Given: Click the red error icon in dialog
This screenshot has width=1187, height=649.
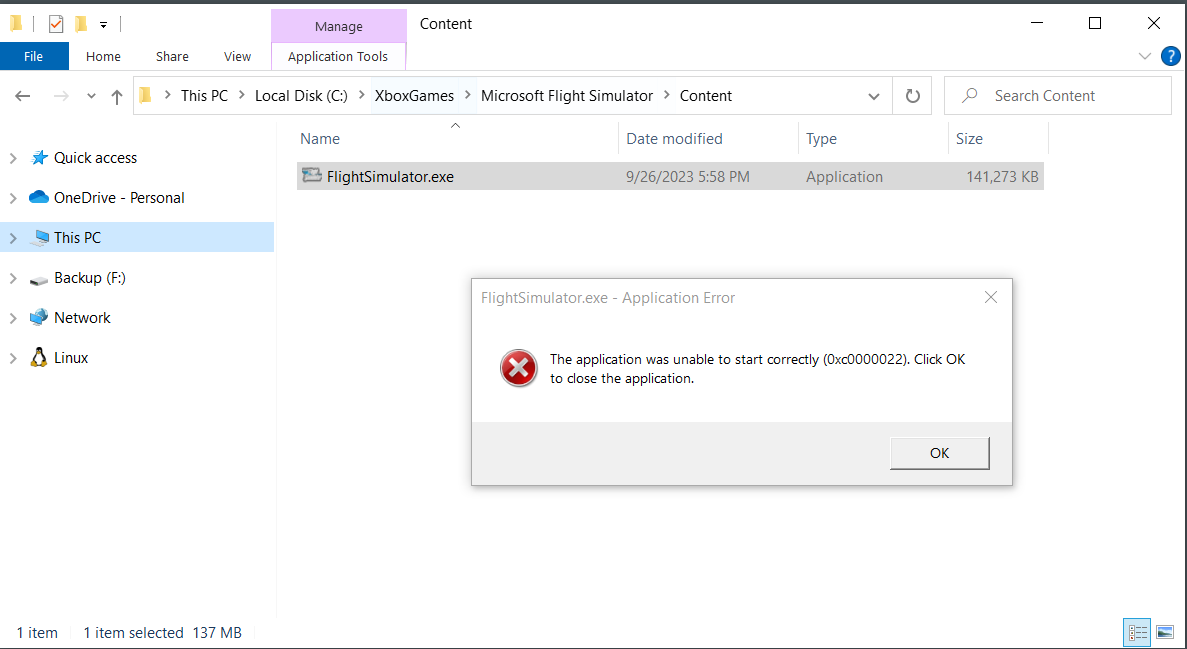Looking at the screenshot, I should pos(519,368).
